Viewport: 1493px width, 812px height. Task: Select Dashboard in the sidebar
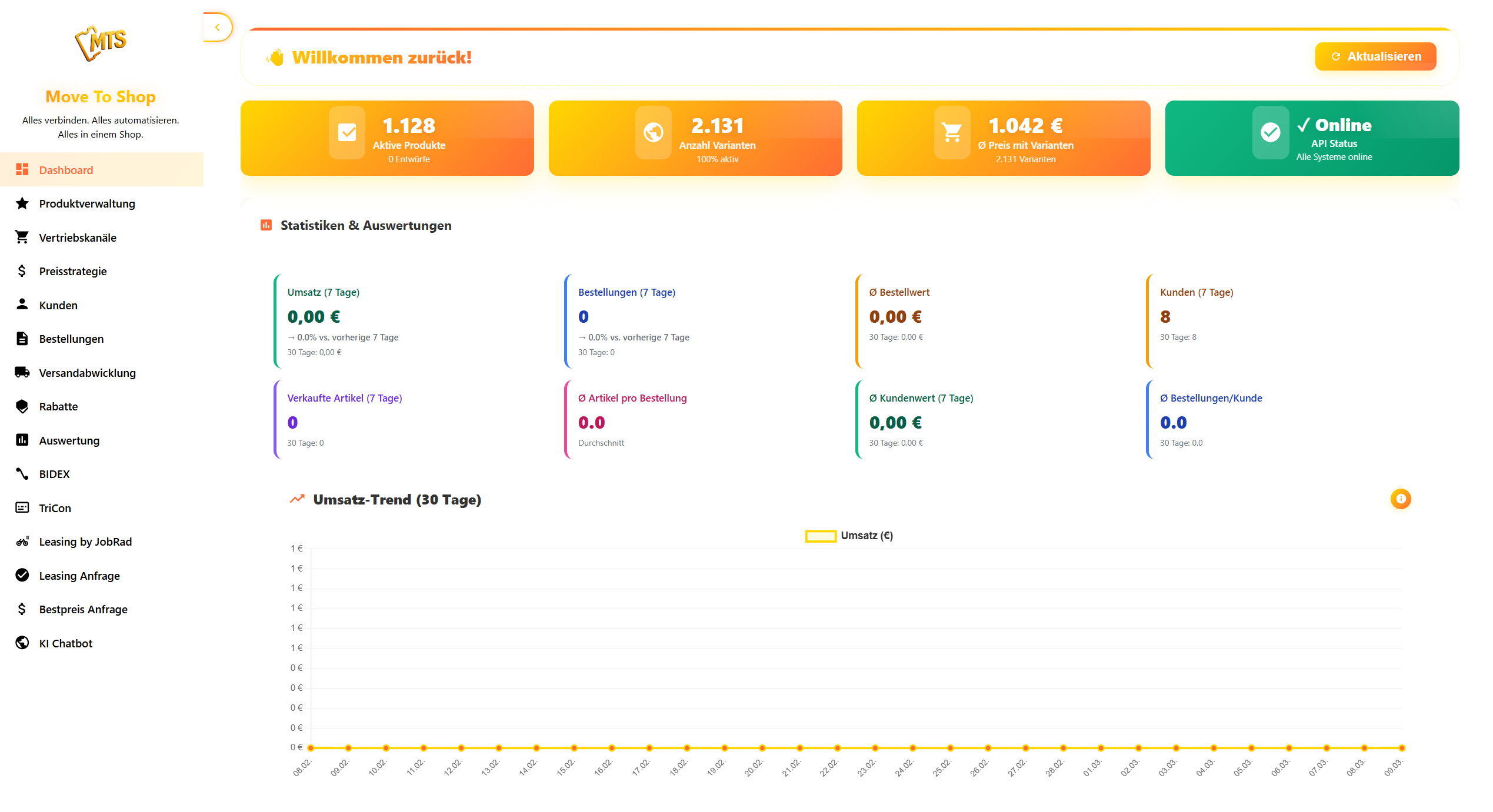(x=65, y=169)
